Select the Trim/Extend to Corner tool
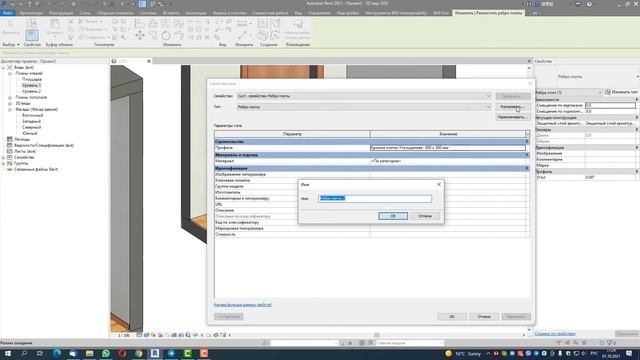Viewport: 640px width, 360px height. click(x=179, y=36)
